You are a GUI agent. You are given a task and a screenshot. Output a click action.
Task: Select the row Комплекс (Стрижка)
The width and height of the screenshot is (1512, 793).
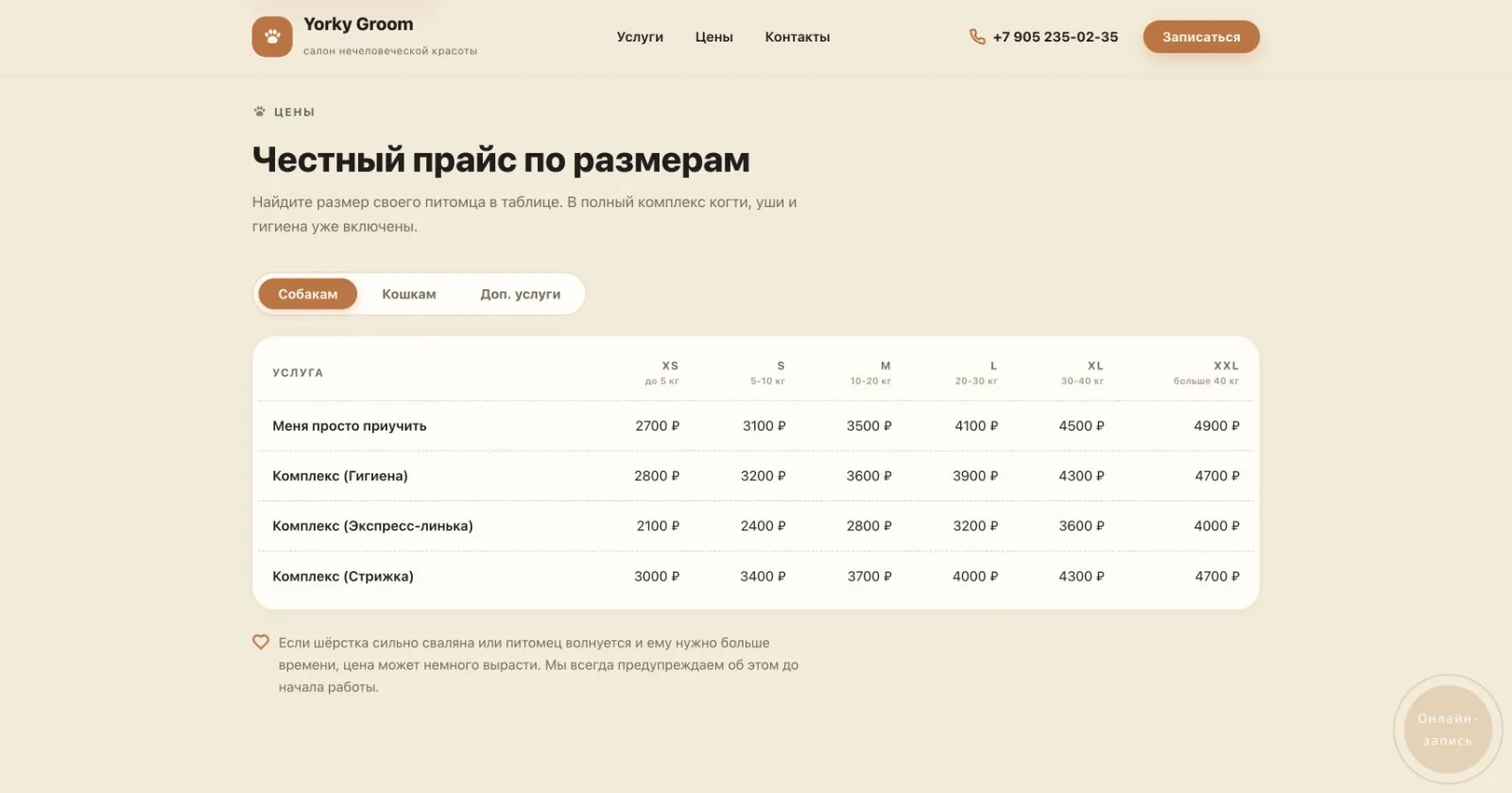tap(756, 577)
